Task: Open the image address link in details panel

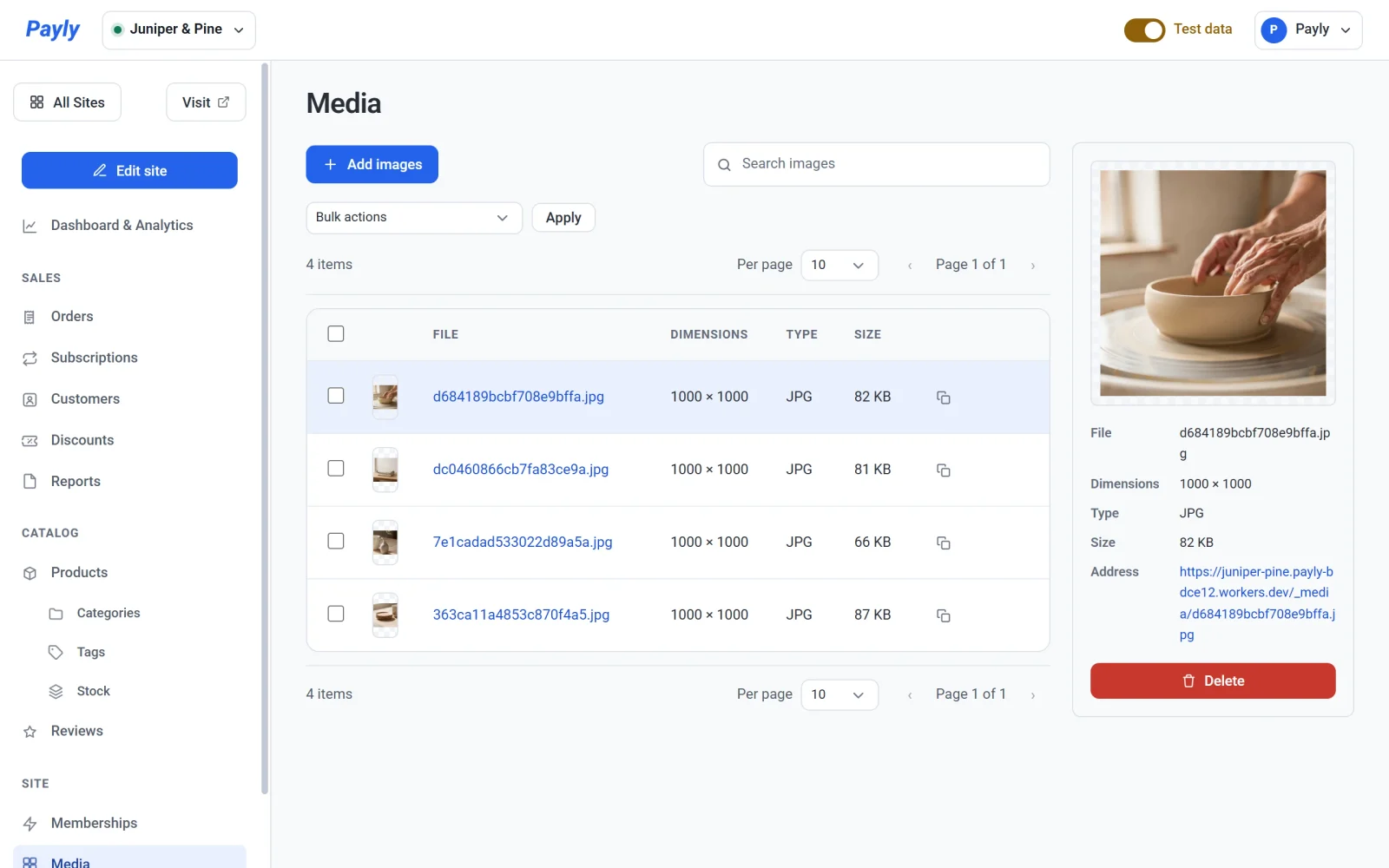Action: [x=1257, y=603]
